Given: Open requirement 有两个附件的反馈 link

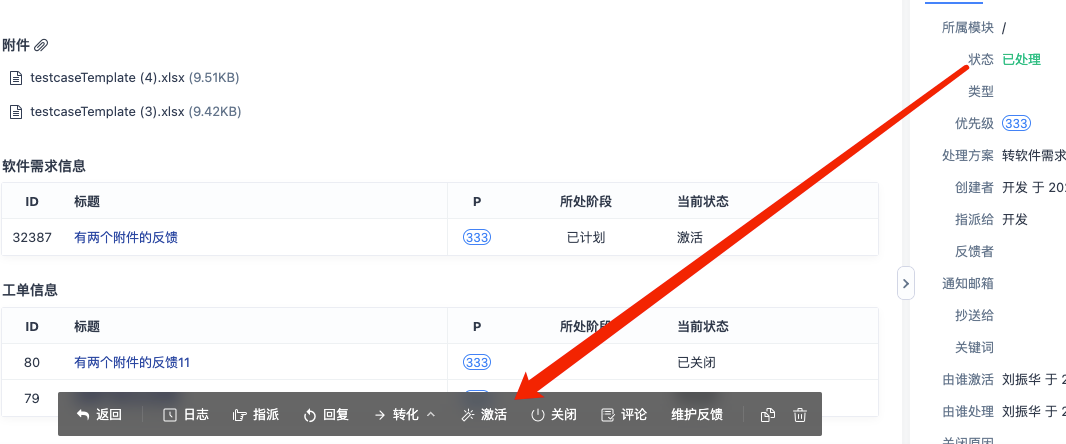Looking at the screenshot, I should (x=126, y=238).
